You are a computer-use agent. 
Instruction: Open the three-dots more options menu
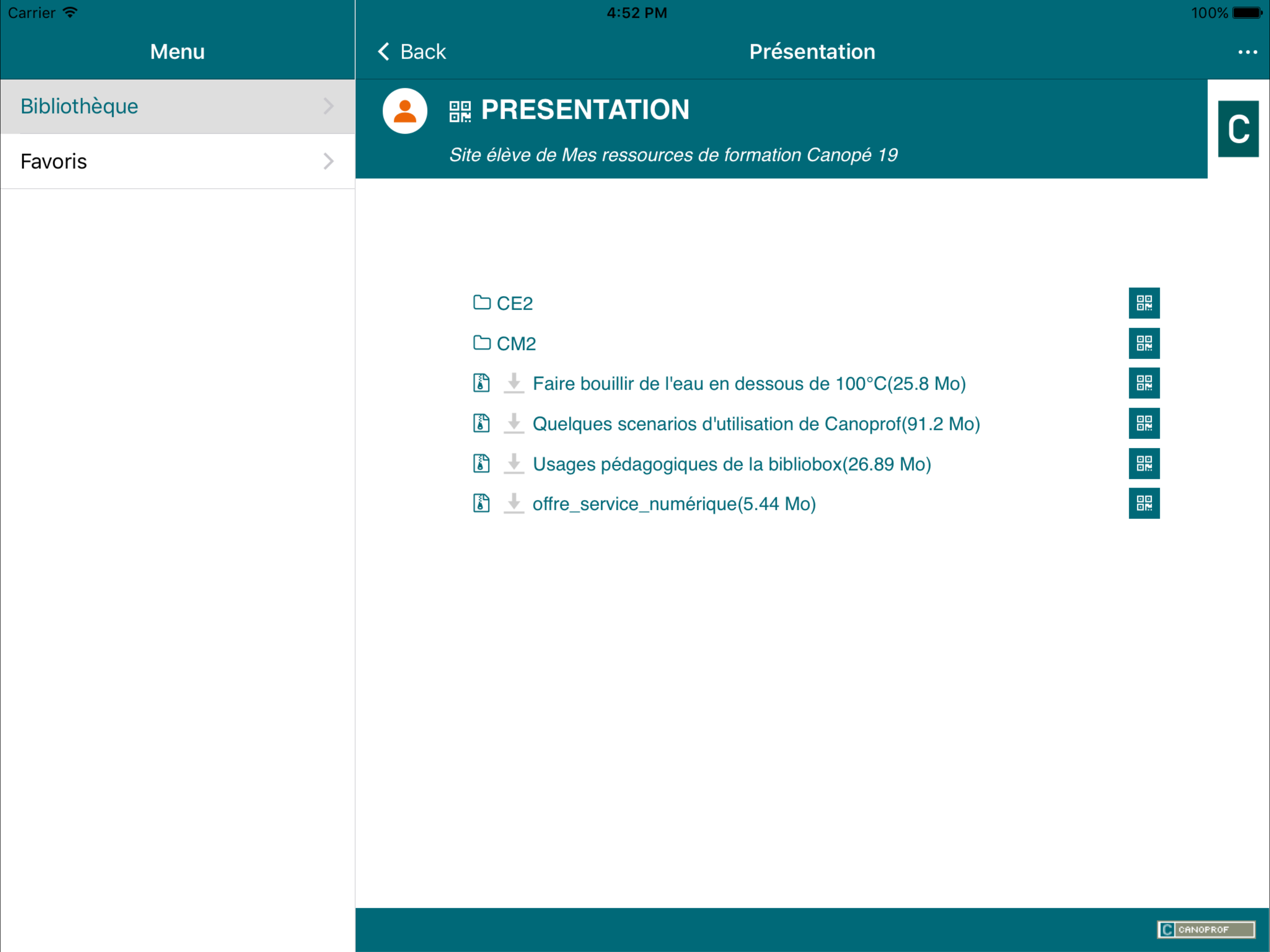click(1247, 52)
